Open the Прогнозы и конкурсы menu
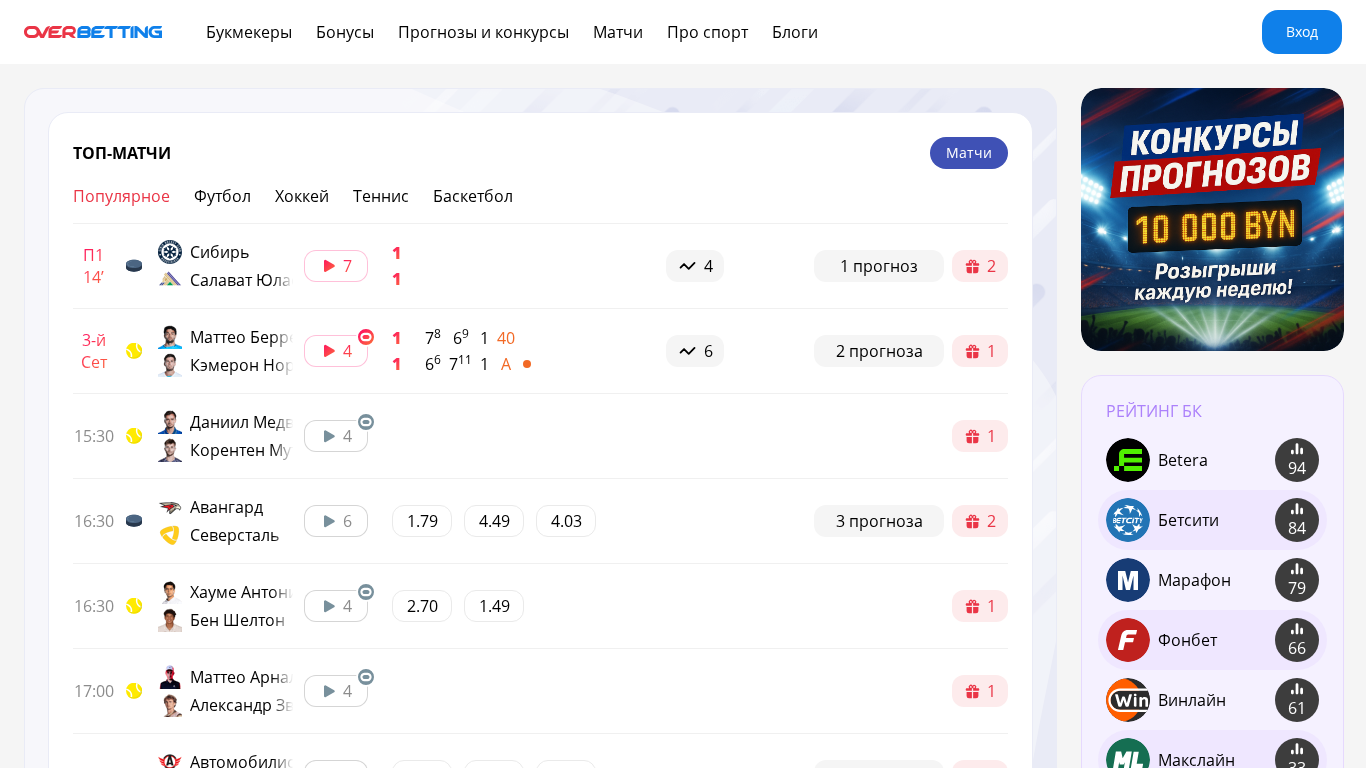The height and width of the screenshot is (768, 1366). (x=483, y=32)
